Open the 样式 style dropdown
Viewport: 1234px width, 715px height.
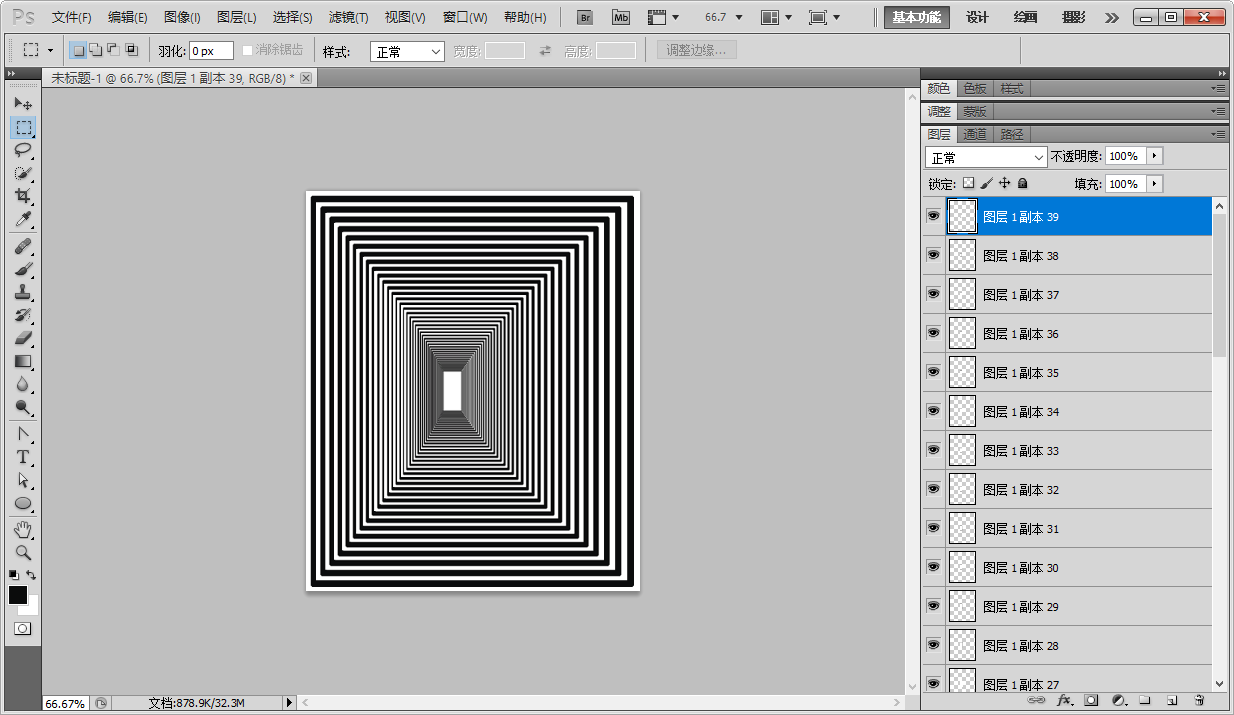pyautogui.click(x=407, y=51)
